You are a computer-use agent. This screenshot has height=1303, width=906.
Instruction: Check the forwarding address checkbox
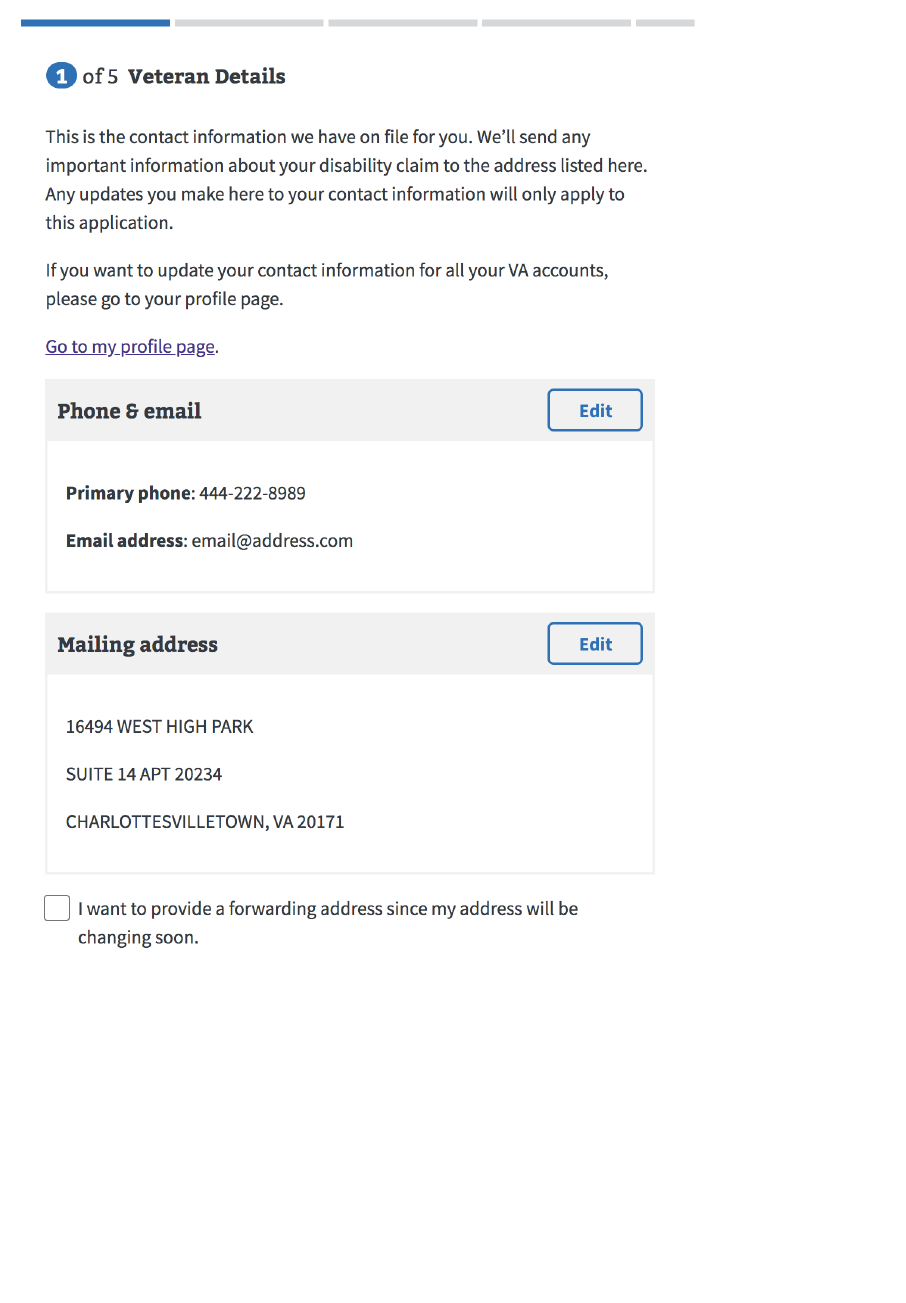pyautogui.click(x=57, y=908)
